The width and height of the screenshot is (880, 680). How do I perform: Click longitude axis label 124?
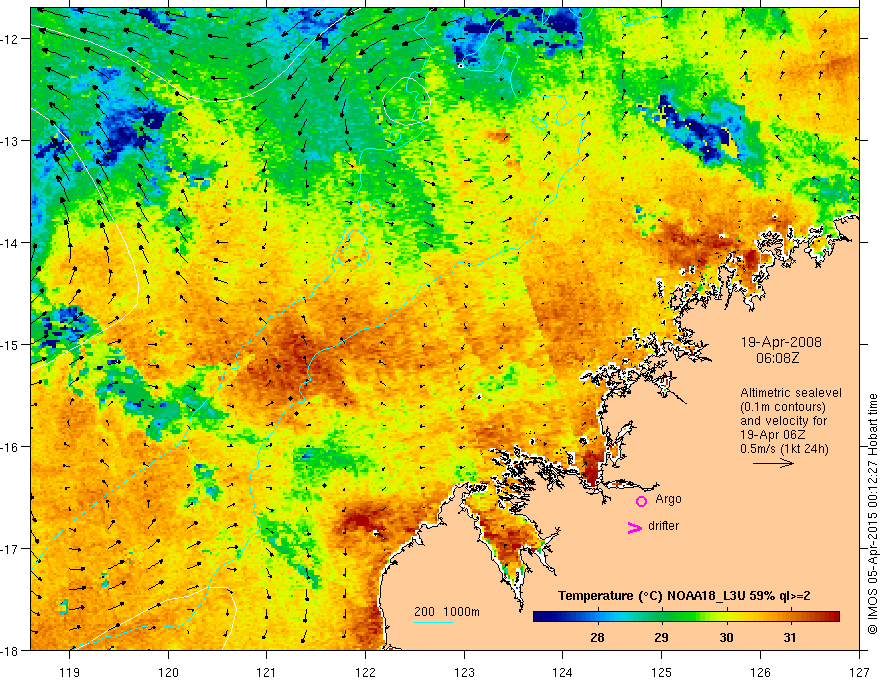[563, 672]
